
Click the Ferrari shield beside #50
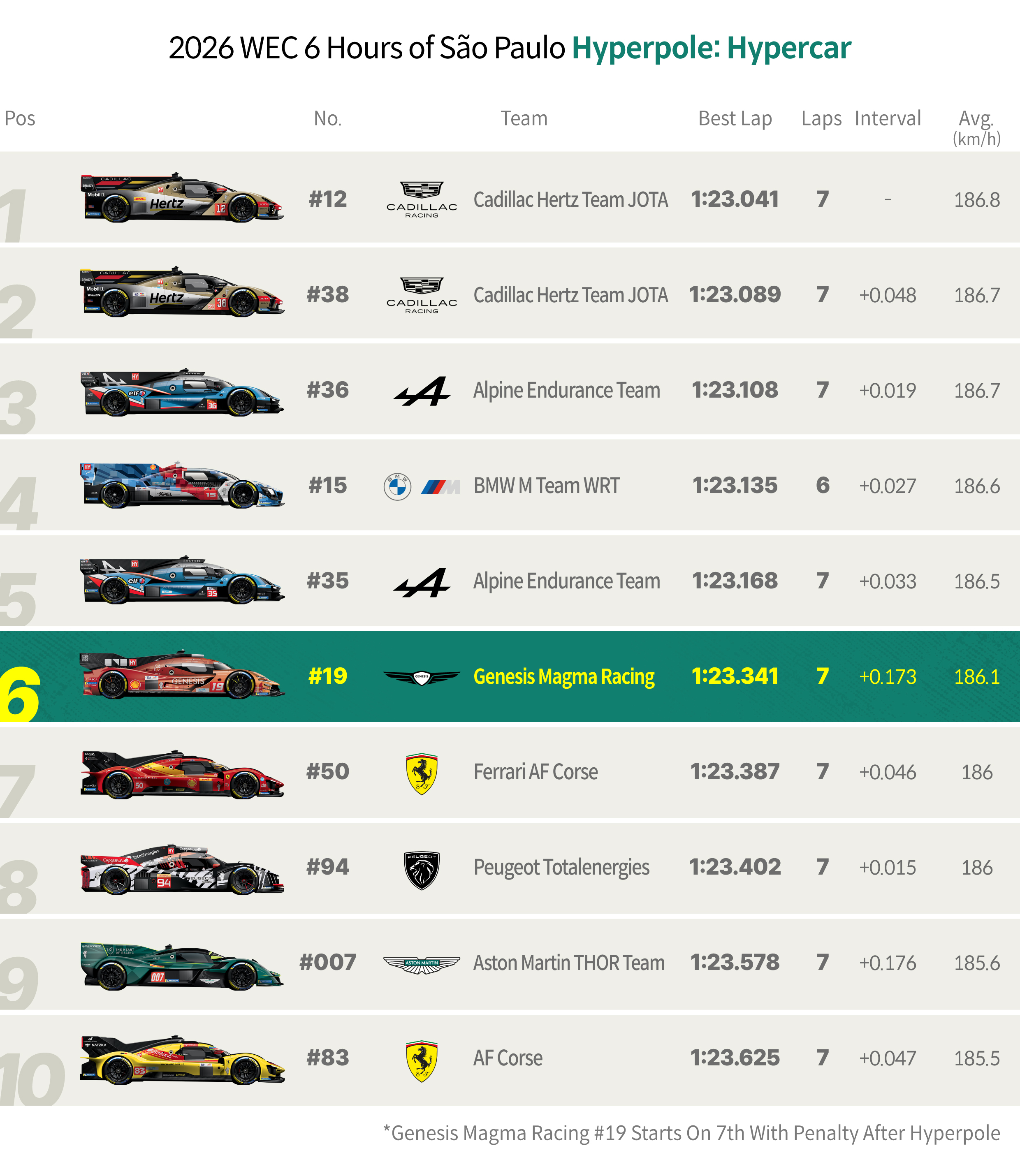point(422,774)
